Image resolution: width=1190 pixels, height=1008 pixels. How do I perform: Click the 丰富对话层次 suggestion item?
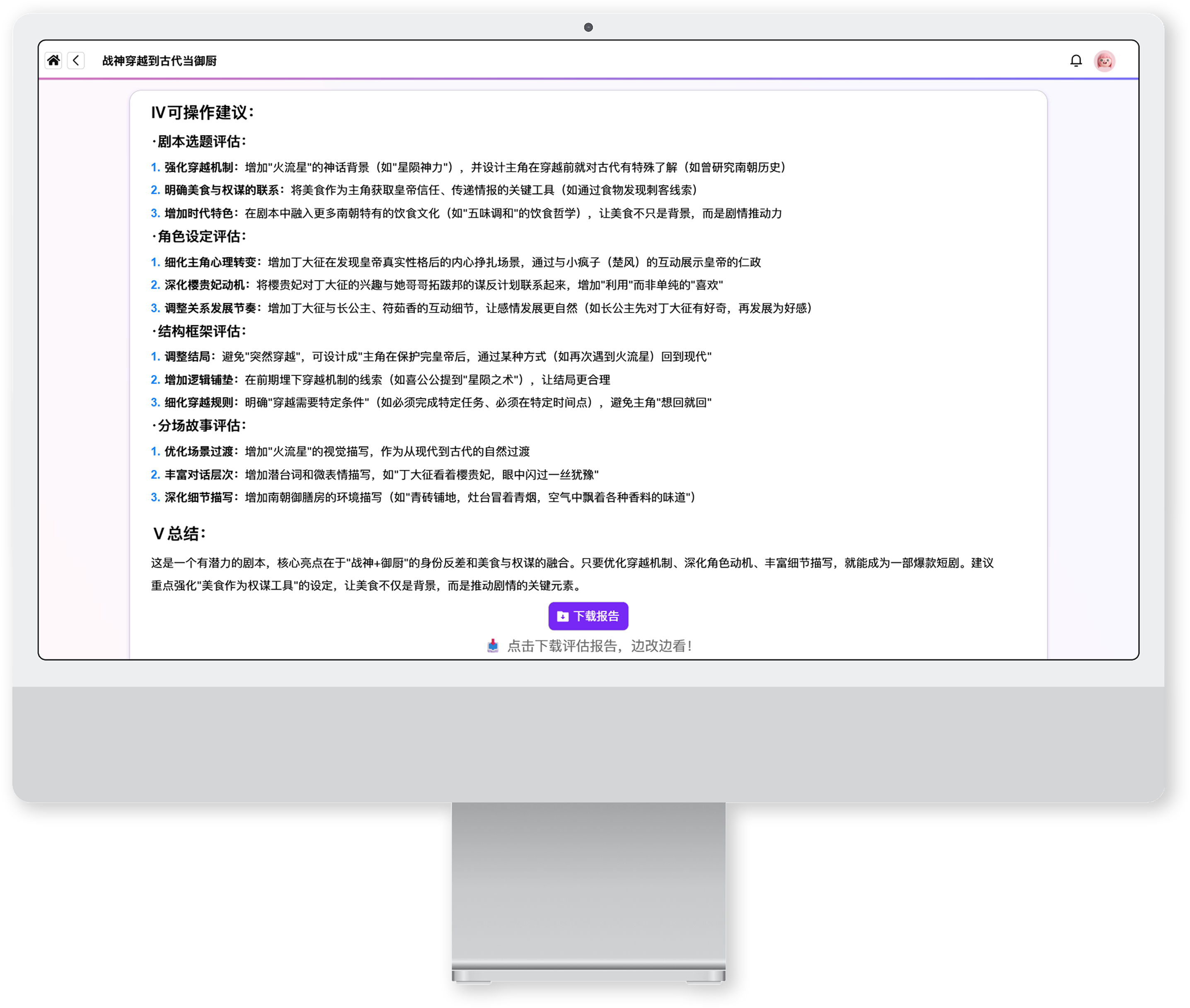coord(375,474)
